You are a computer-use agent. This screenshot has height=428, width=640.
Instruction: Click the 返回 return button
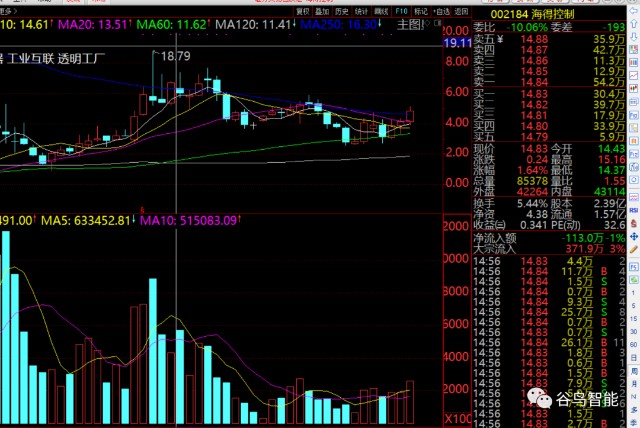pyautogui.click(x=461, y=11)
